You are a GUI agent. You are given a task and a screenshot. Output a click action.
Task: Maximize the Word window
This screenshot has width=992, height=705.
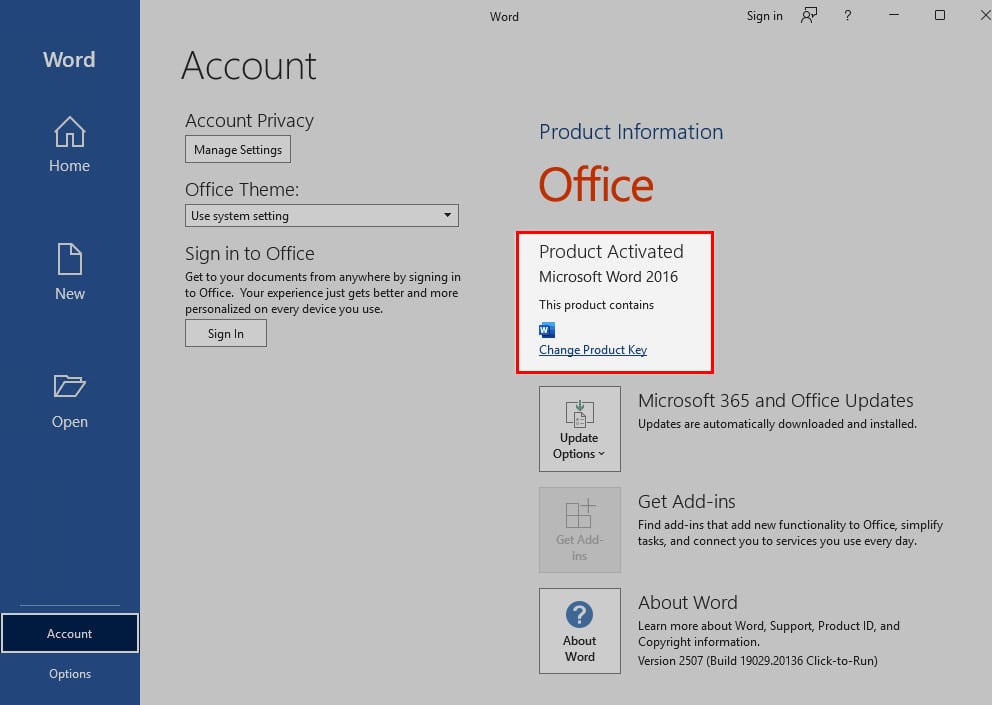coord(940,15)
